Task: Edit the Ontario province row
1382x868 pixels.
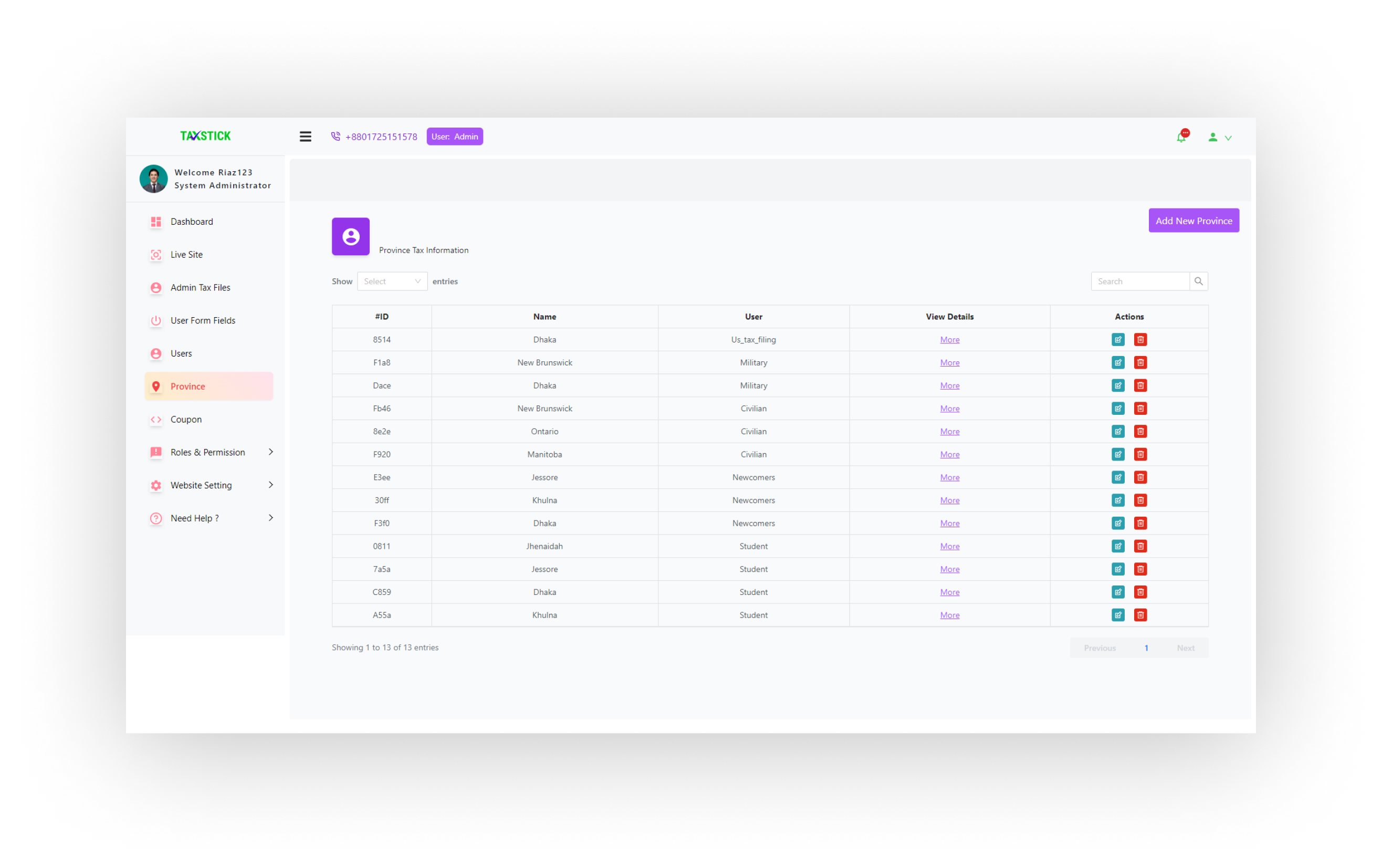Action: (1117, 432)
